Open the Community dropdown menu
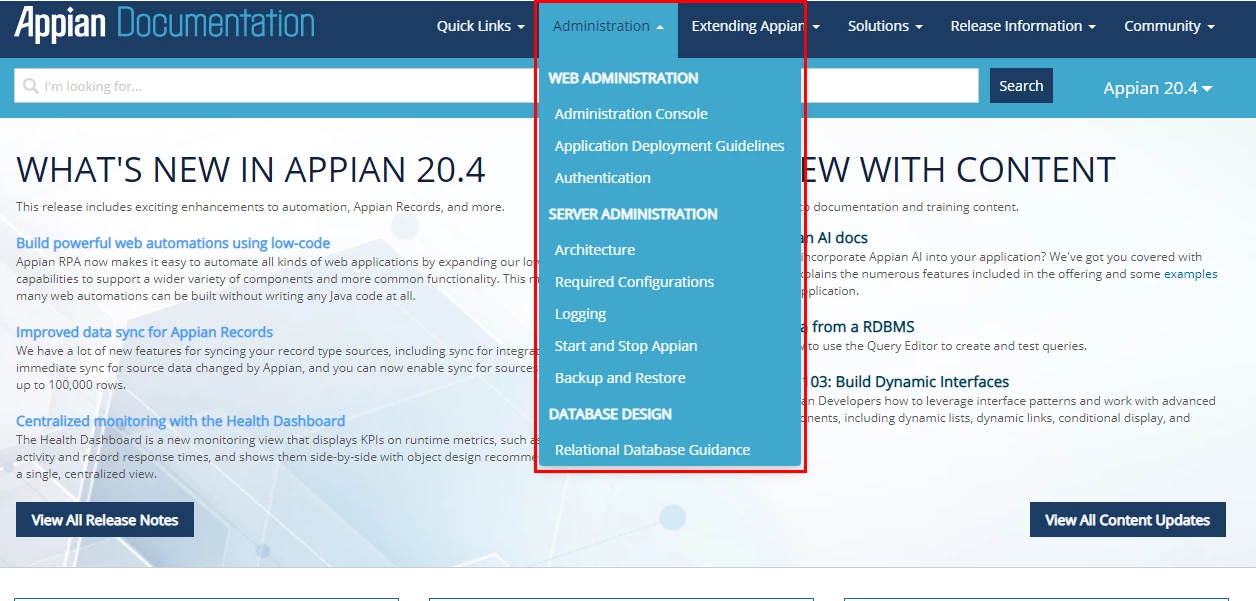 tap(1169, 26)
